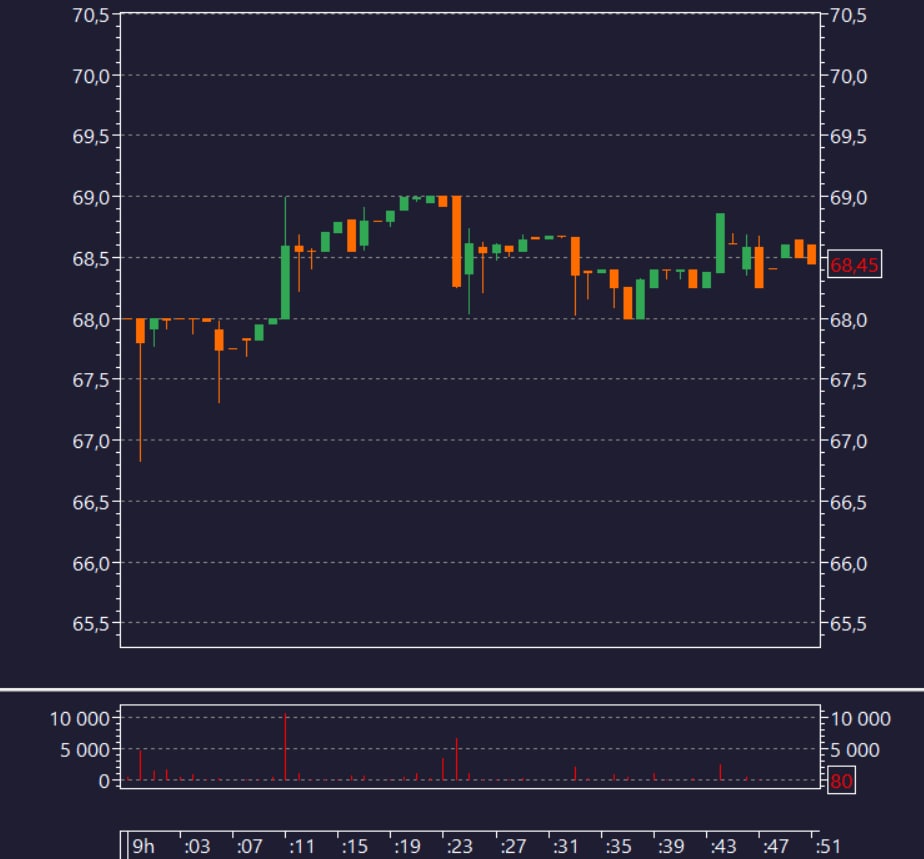The width and height of the screenshot is (924, 859).
Task: Select the :43 time axis label
Action: pos(723,846)
